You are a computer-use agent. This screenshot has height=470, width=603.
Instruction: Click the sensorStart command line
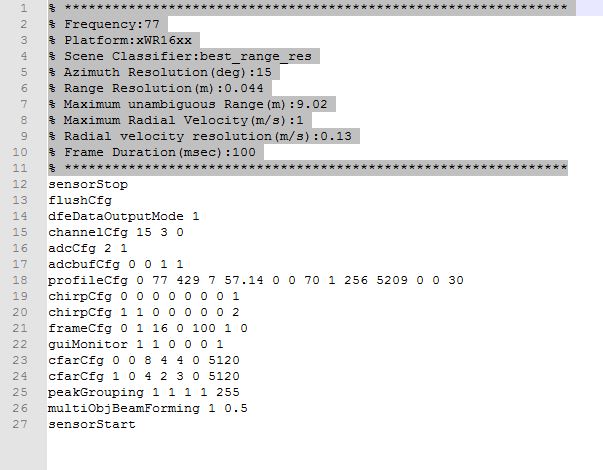click(92, 424)
